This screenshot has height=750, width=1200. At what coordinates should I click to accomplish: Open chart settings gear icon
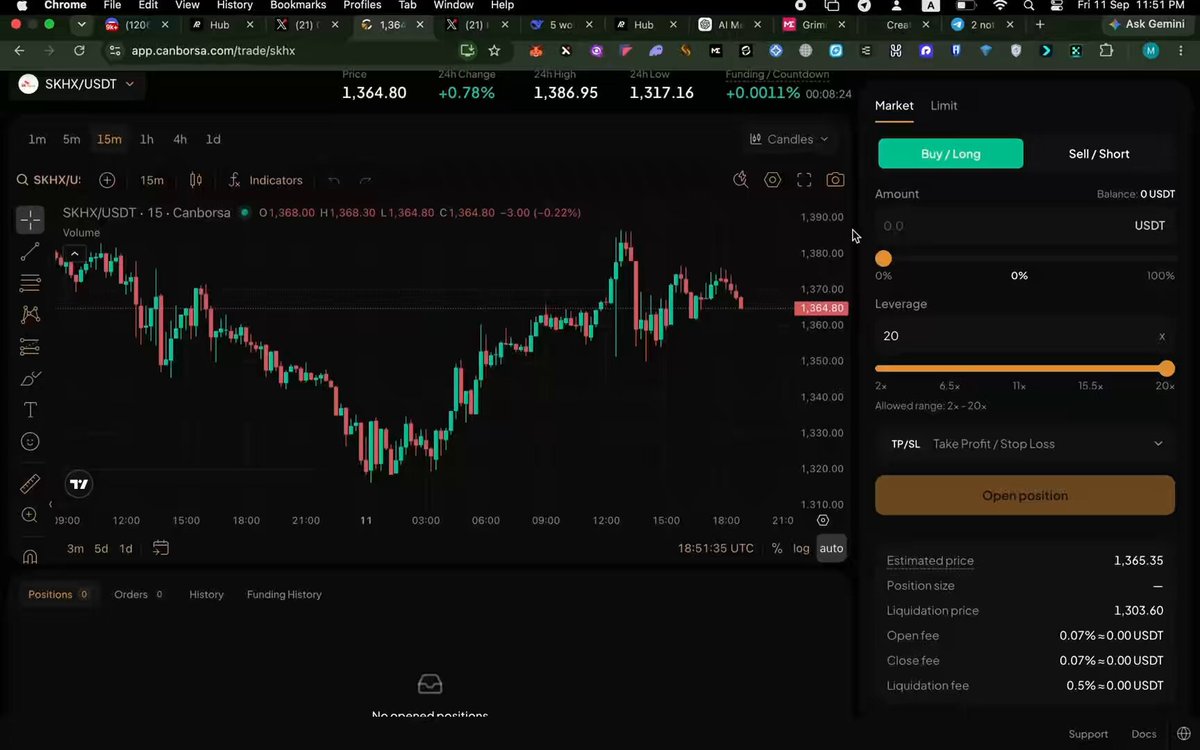pyautogui.click(x=772, y=180)
